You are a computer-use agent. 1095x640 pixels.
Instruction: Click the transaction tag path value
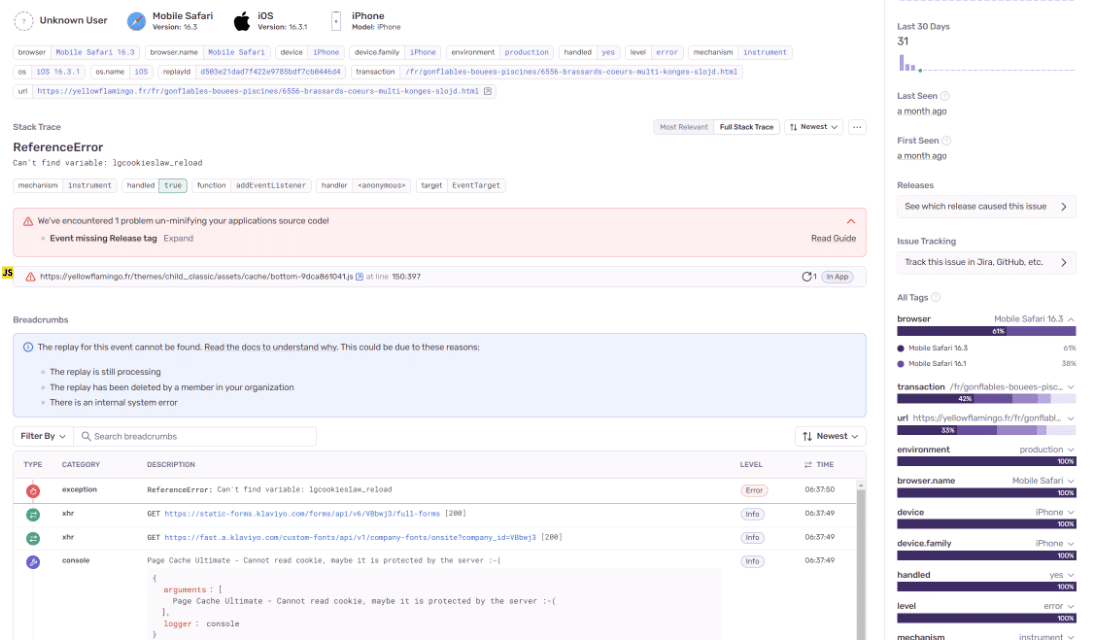point(571,71)
